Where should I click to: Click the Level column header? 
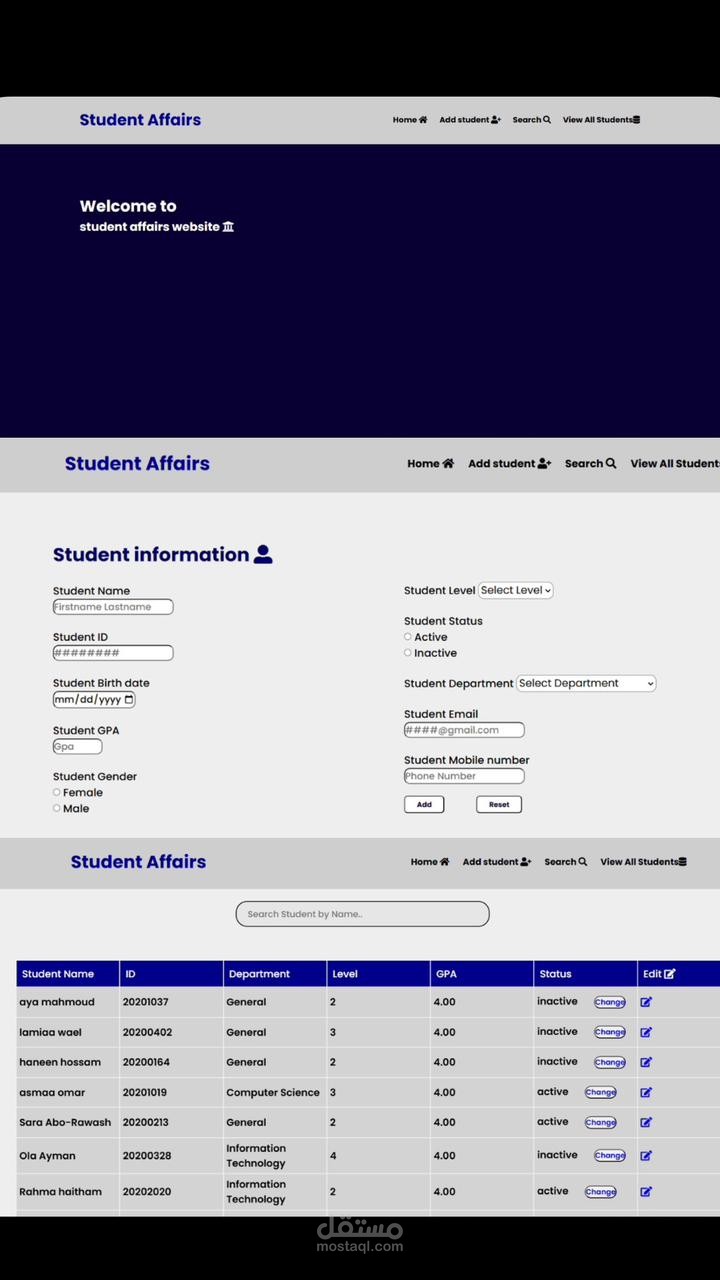pyautogui.click(x=378, y=974)
